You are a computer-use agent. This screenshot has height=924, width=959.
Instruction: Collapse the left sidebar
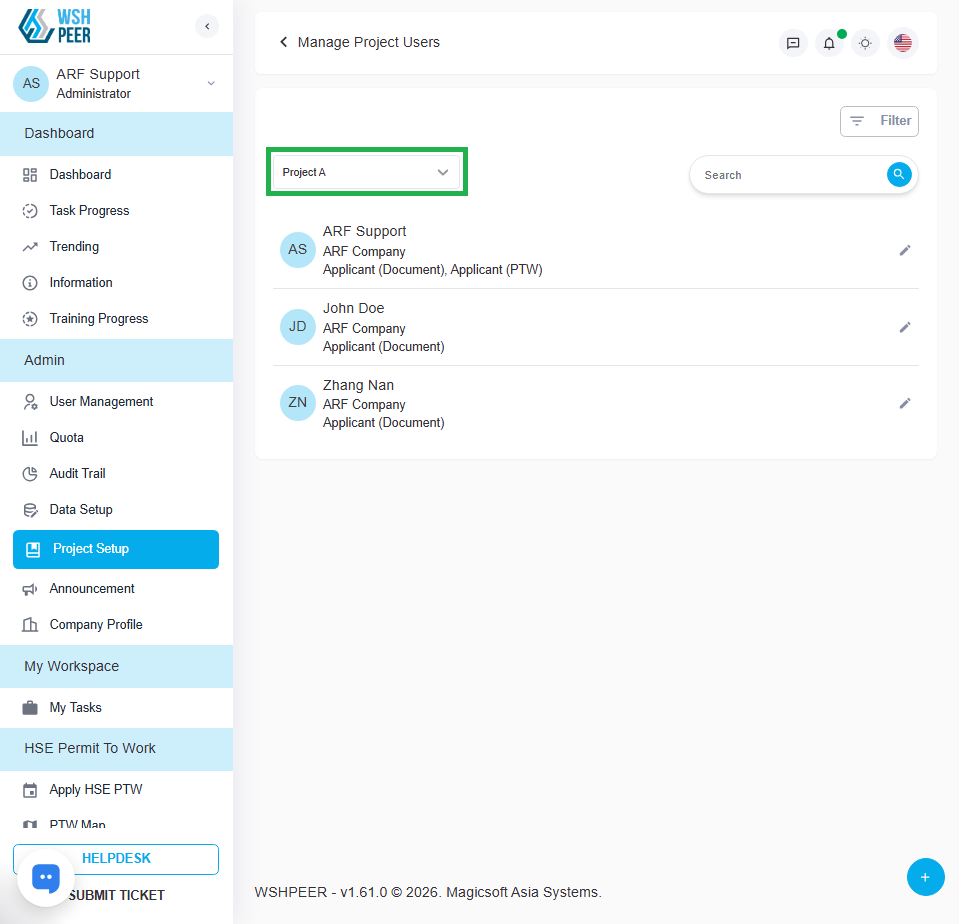[x=207, y=27]
